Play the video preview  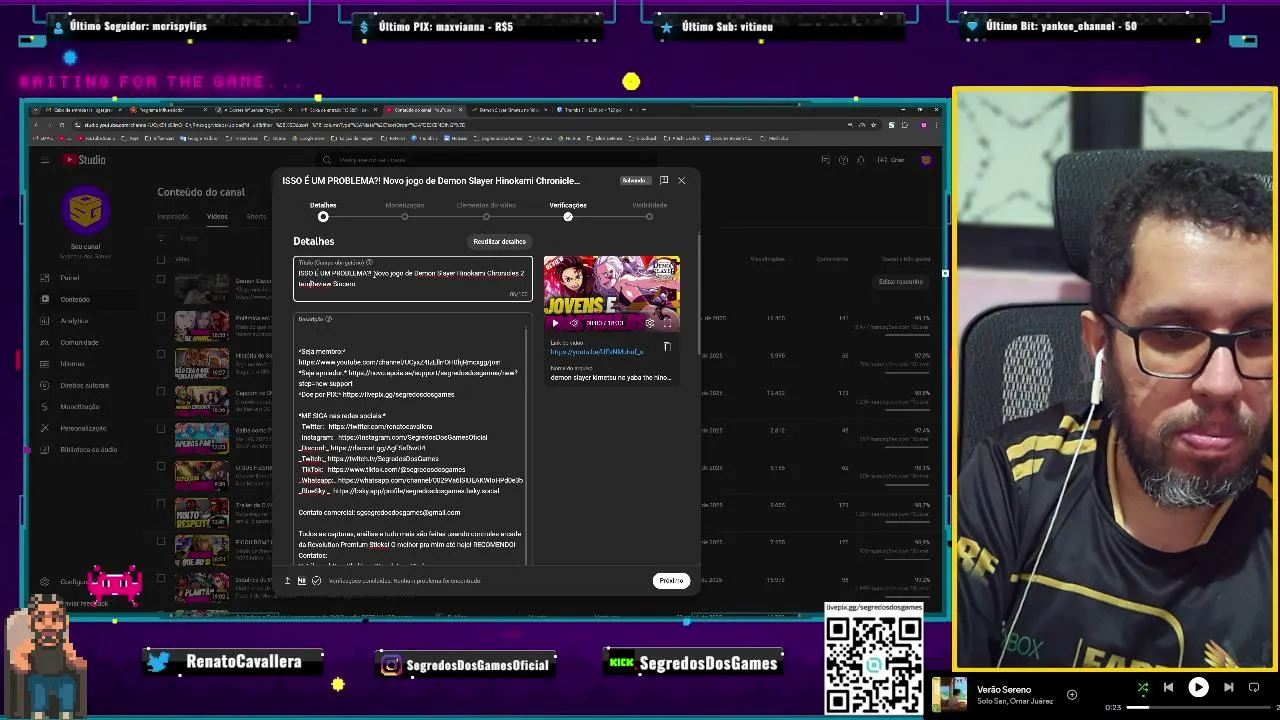(x=556, y=323)
